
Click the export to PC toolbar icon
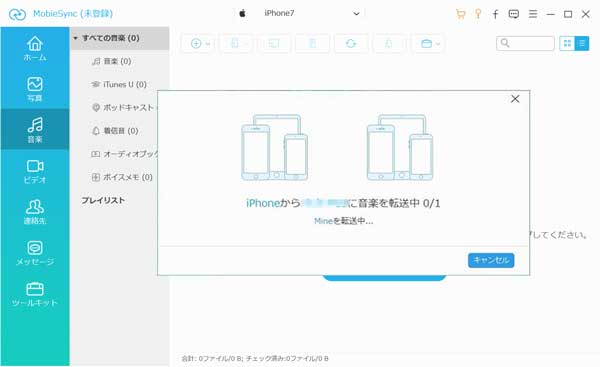click(x=274, y=44)
